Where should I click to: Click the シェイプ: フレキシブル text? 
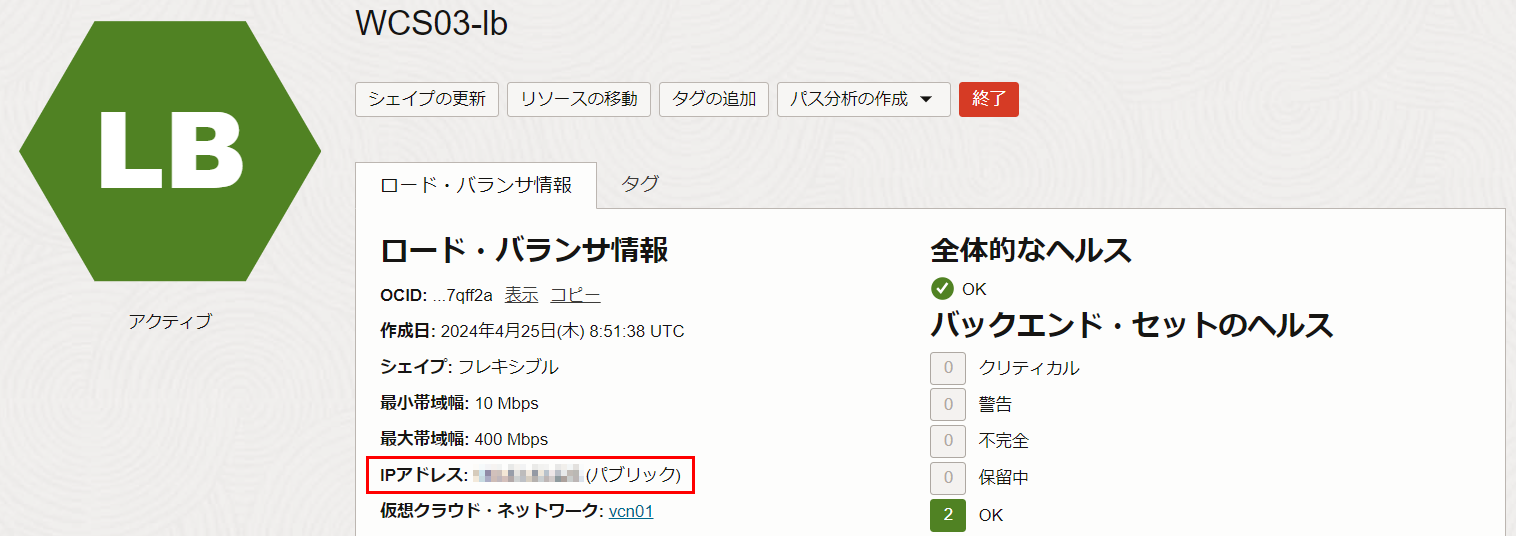[x=469, y=367]
